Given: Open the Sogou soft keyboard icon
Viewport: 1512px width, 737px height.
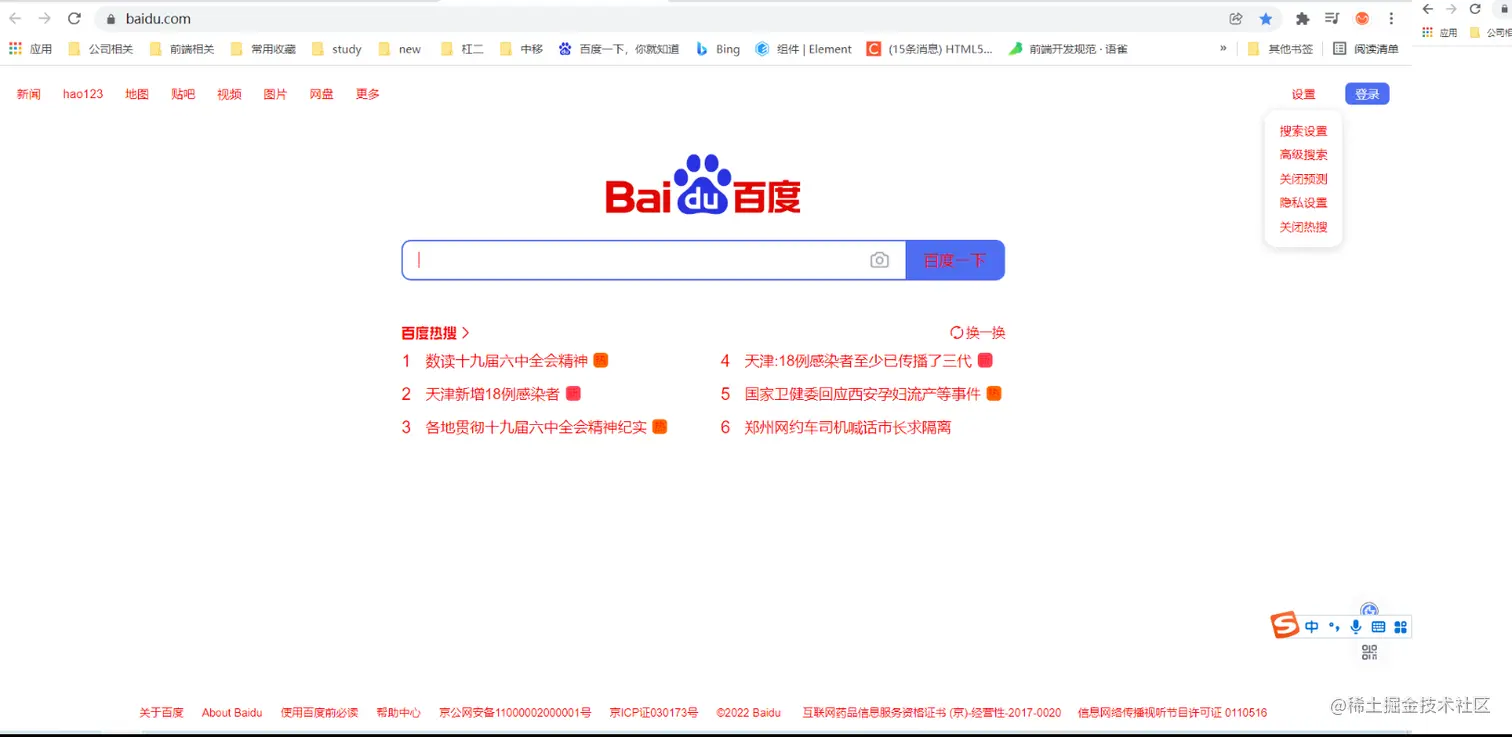Looking at the screenshot, I should tap(1378, 627).
